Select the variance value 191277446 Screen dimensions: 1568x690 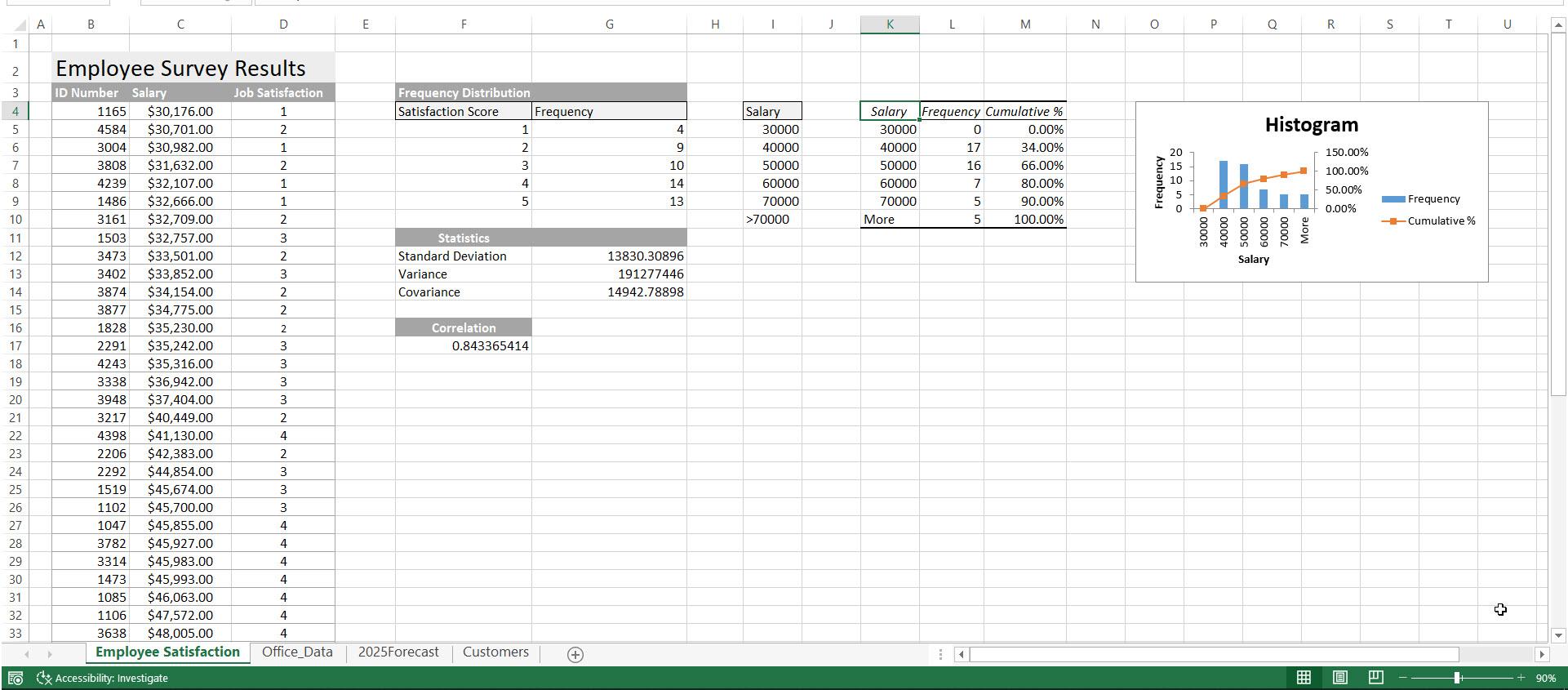(x=609, y=274)
